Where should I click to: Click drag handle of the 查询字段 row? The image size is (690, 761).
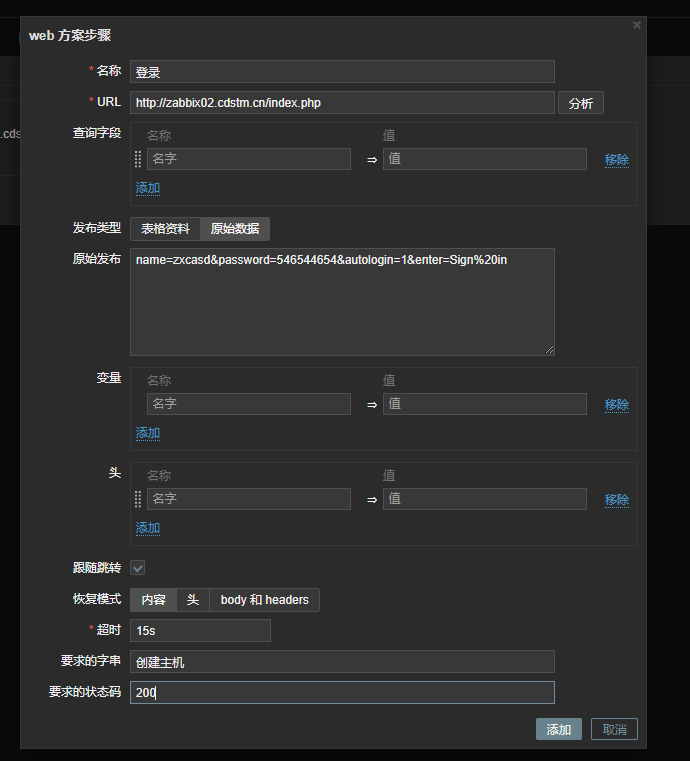coord(138,159)
